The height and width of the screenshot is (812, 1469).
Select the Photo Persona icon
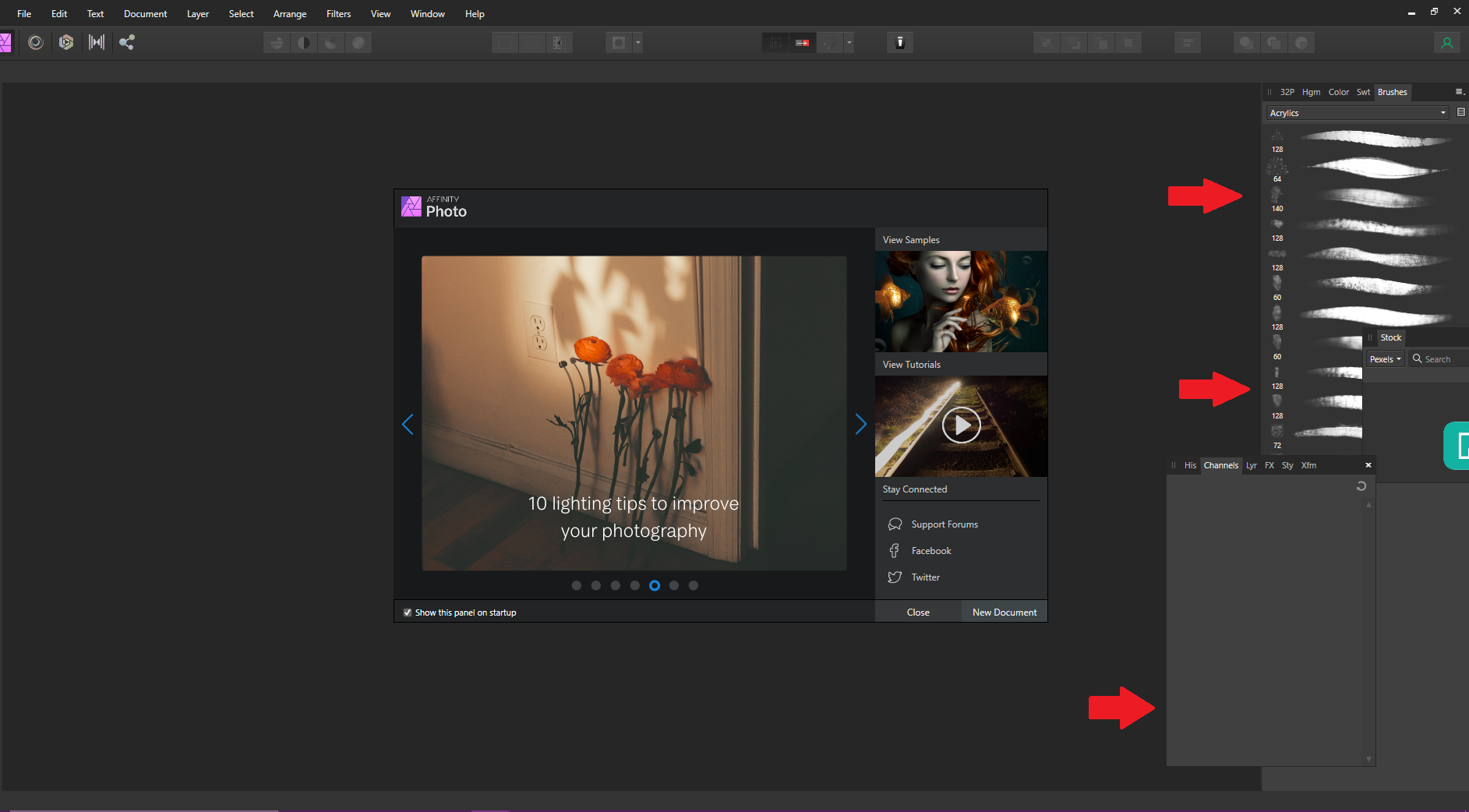pyautogui.click(x=8, y=42)
